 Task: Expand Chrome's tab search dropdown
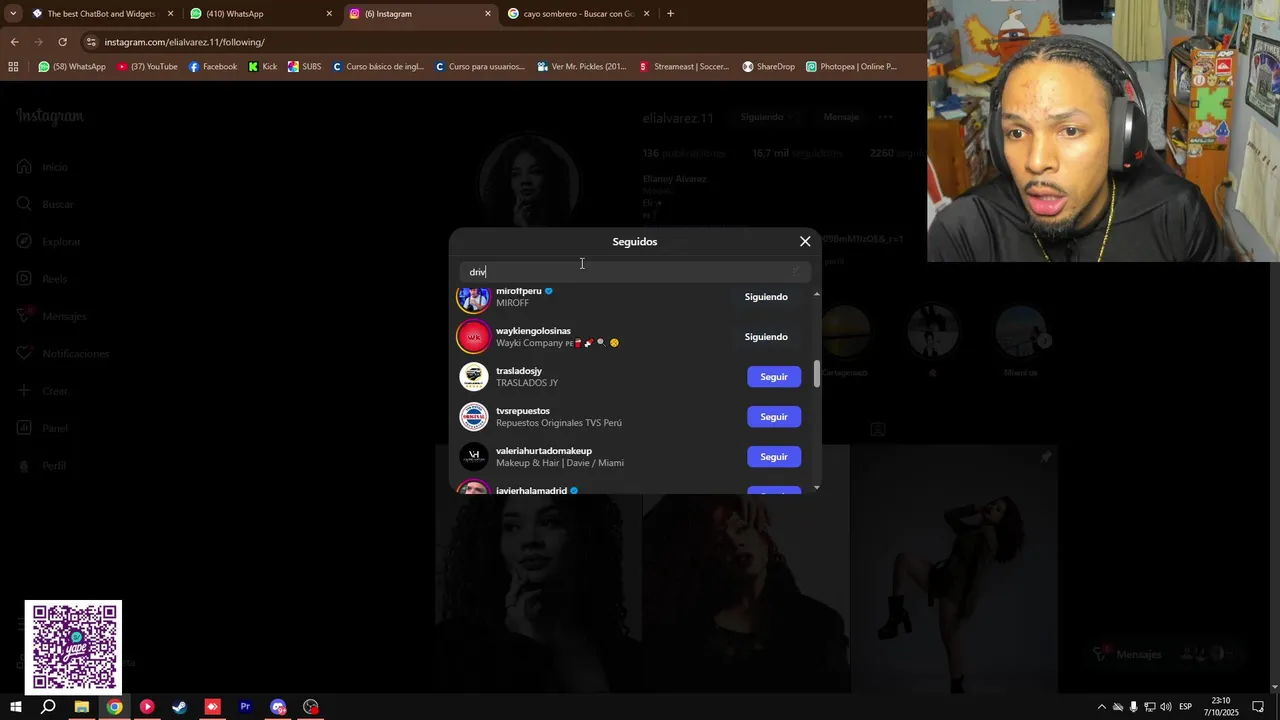[x=13, y=14]
